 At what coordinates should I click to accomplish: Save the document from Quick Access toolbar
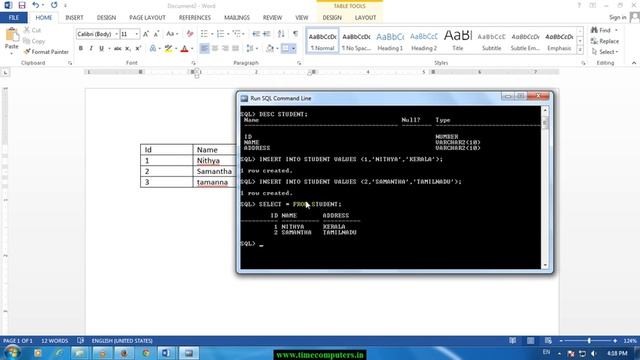pyautogui.click(x=22, y=5)
